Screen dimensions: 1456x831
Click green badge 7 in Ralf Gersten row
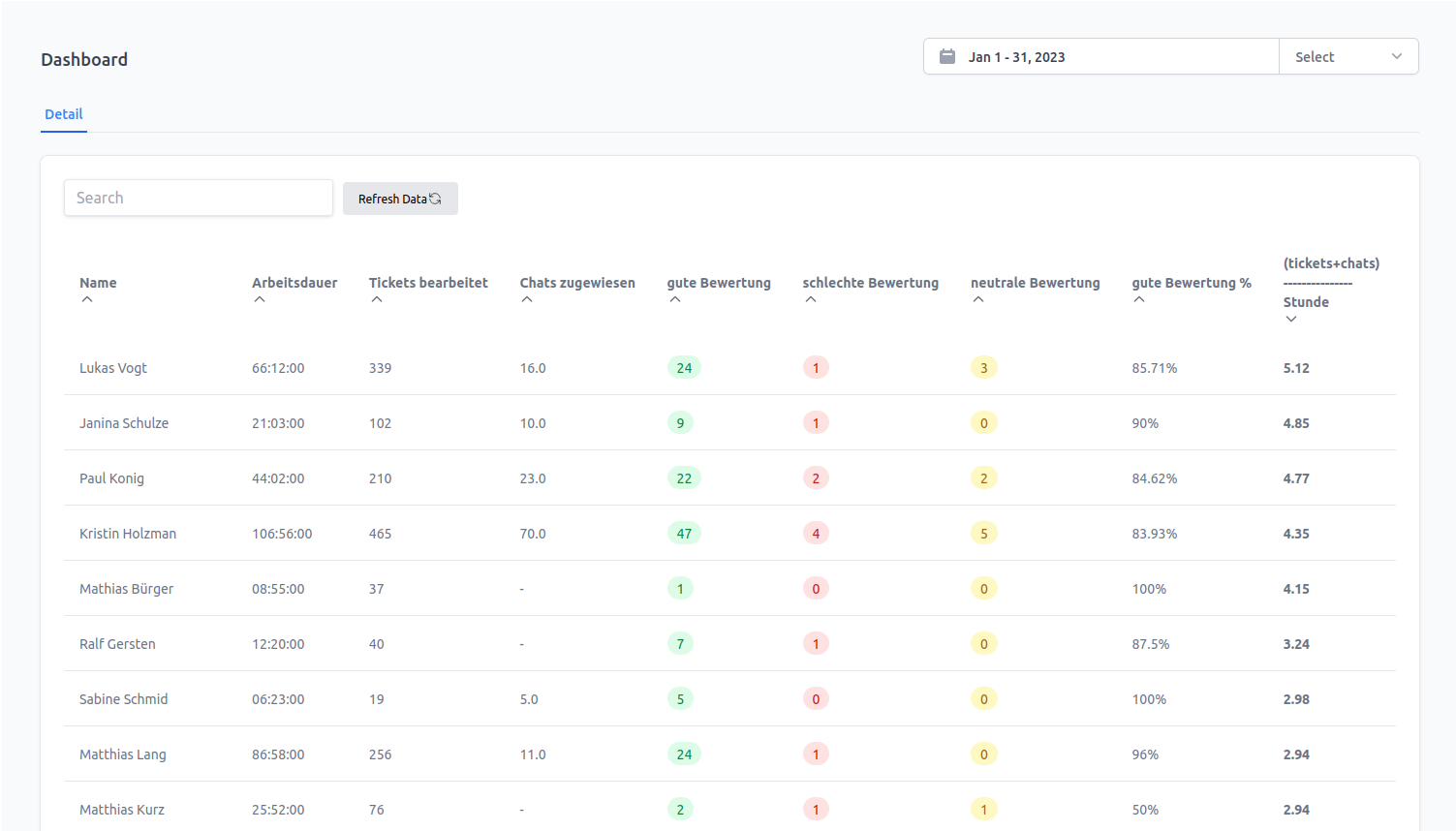point(680,644)
